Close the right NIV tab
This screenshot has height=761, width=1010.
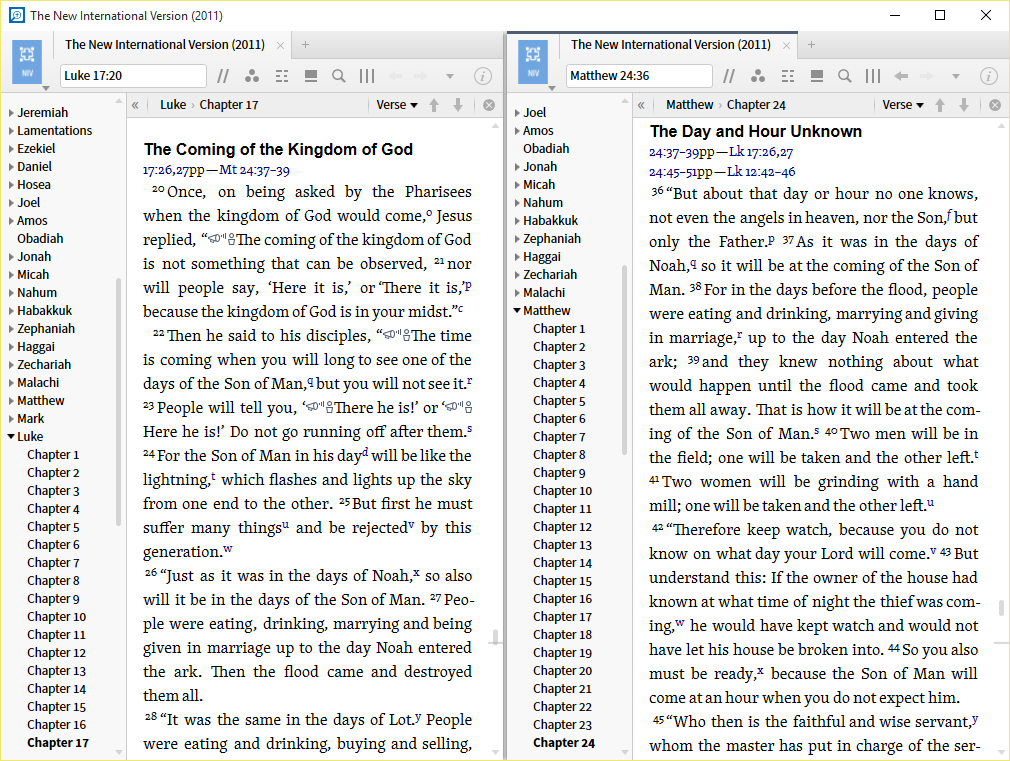click(x=786, y=45)
